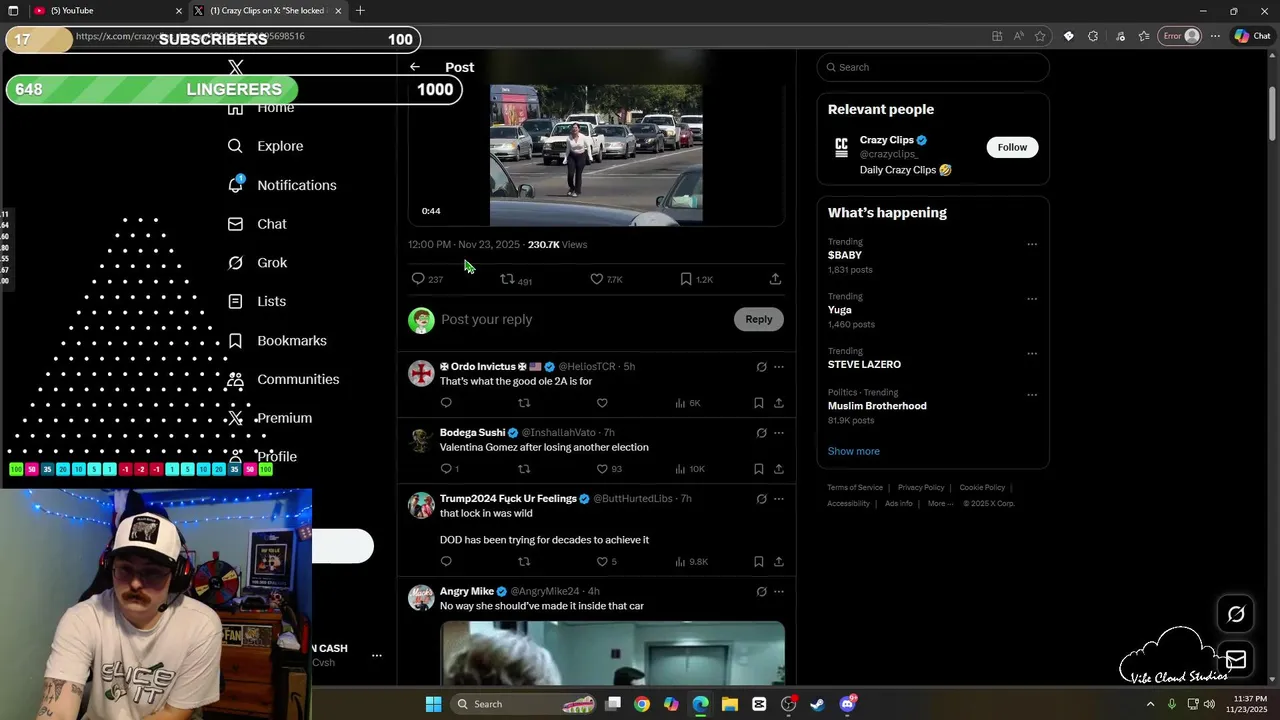1280x720 pixels.
Task: Add page to favorites star icon
Action: (1040, 36)
